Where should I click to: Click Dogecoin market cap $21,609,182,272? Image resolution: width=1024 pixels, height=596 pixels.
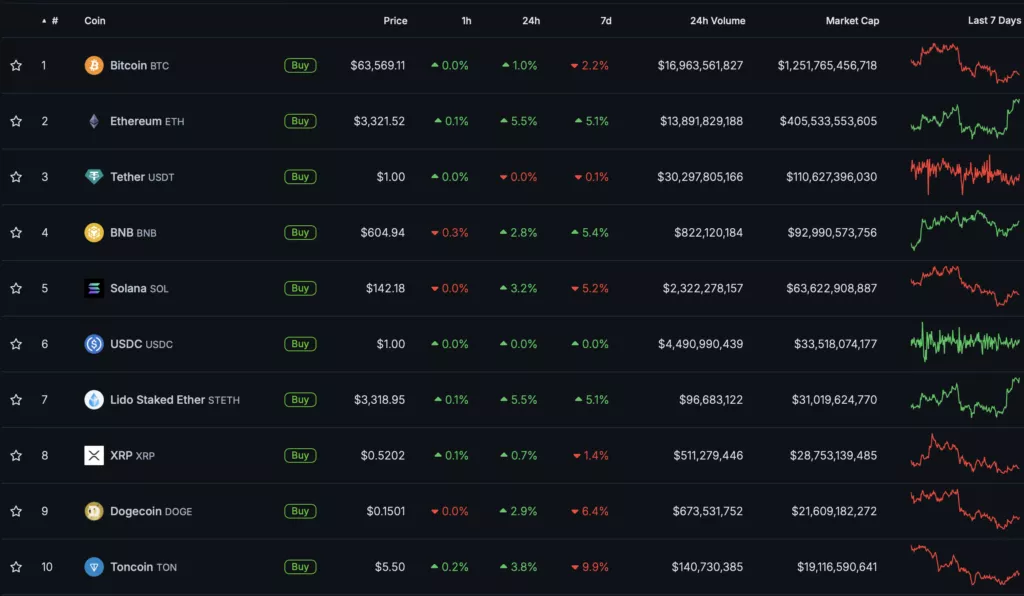[x=834, y=511]
